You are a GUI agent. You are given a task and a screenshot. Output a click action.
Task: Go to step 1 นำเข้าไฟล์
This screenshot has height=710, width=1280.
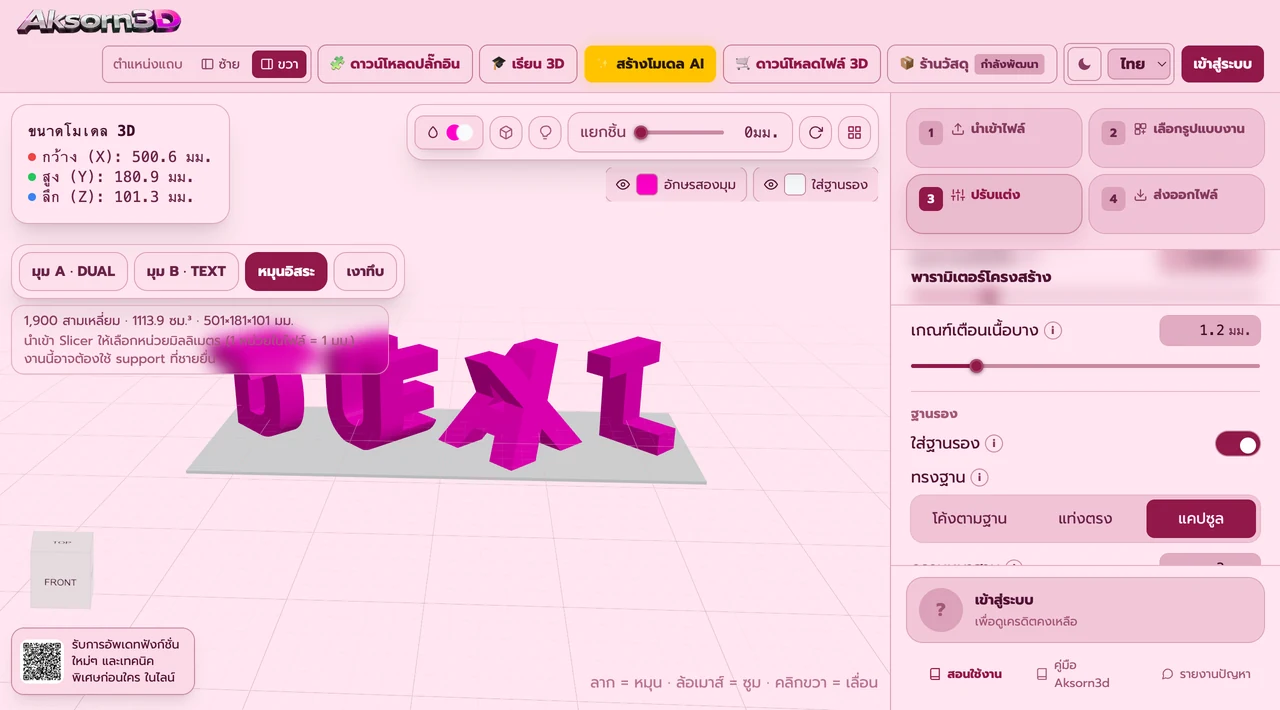pos(994,137)
